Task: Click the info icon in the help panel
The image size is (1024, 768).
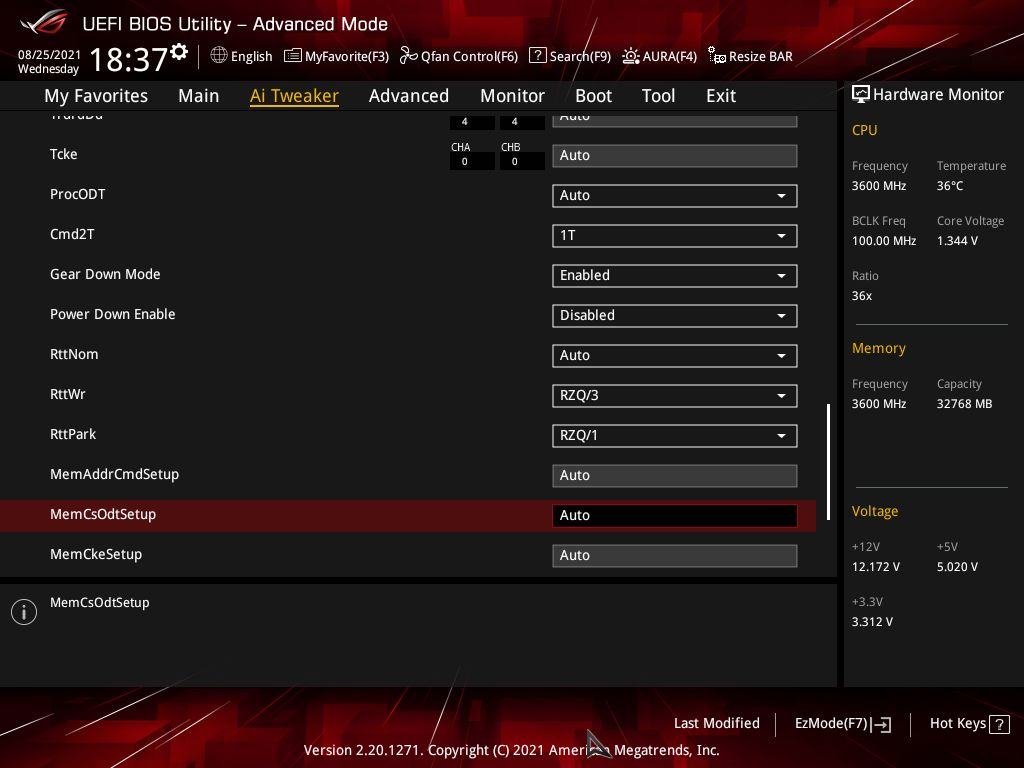Action: coord(24,612)
